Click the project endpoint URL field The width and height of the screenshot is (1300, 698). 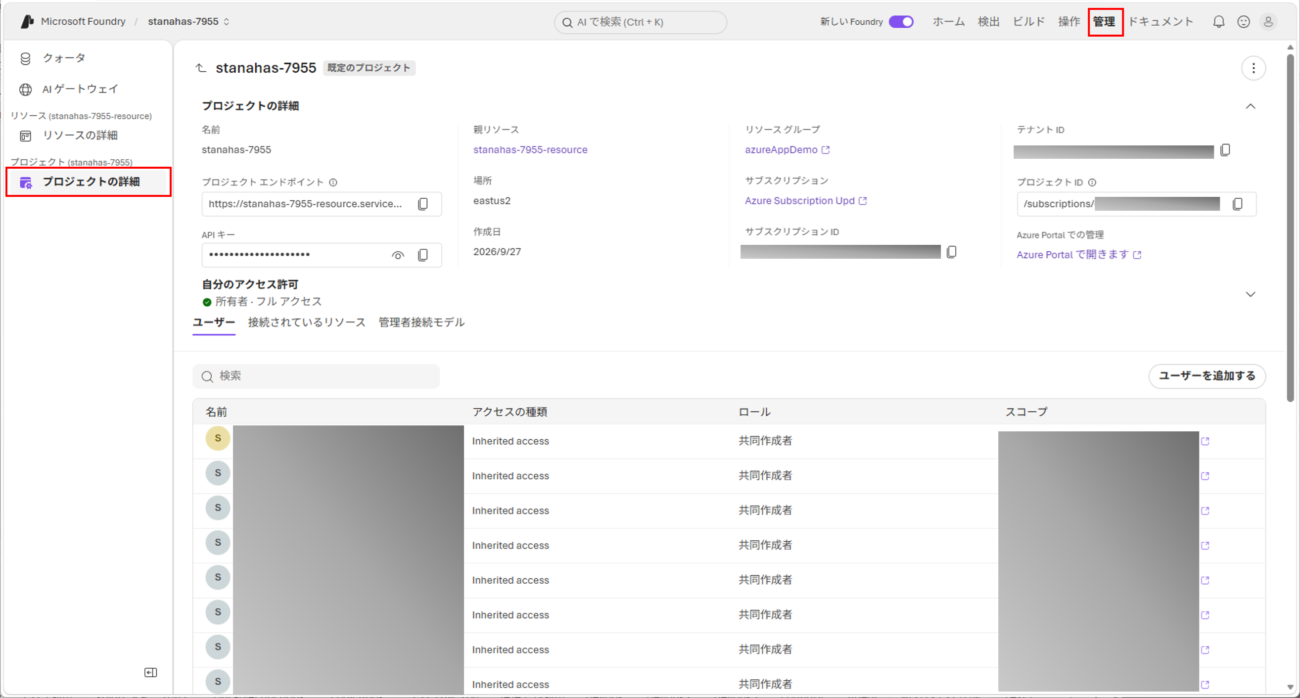(x=321, y=204)
